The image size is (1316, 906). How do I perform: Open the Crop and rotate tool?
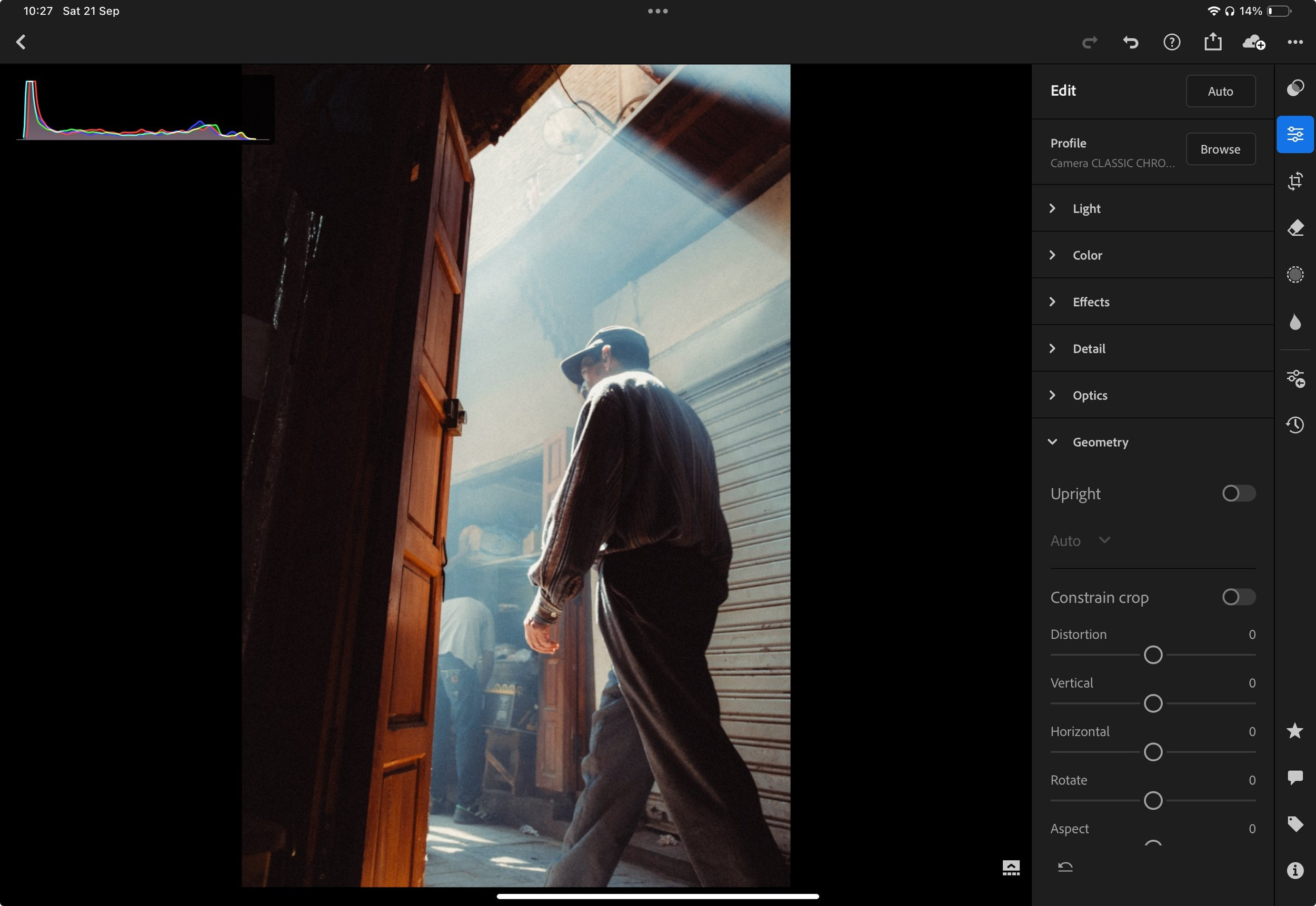pyautogui.click(x=1294, y=181)
